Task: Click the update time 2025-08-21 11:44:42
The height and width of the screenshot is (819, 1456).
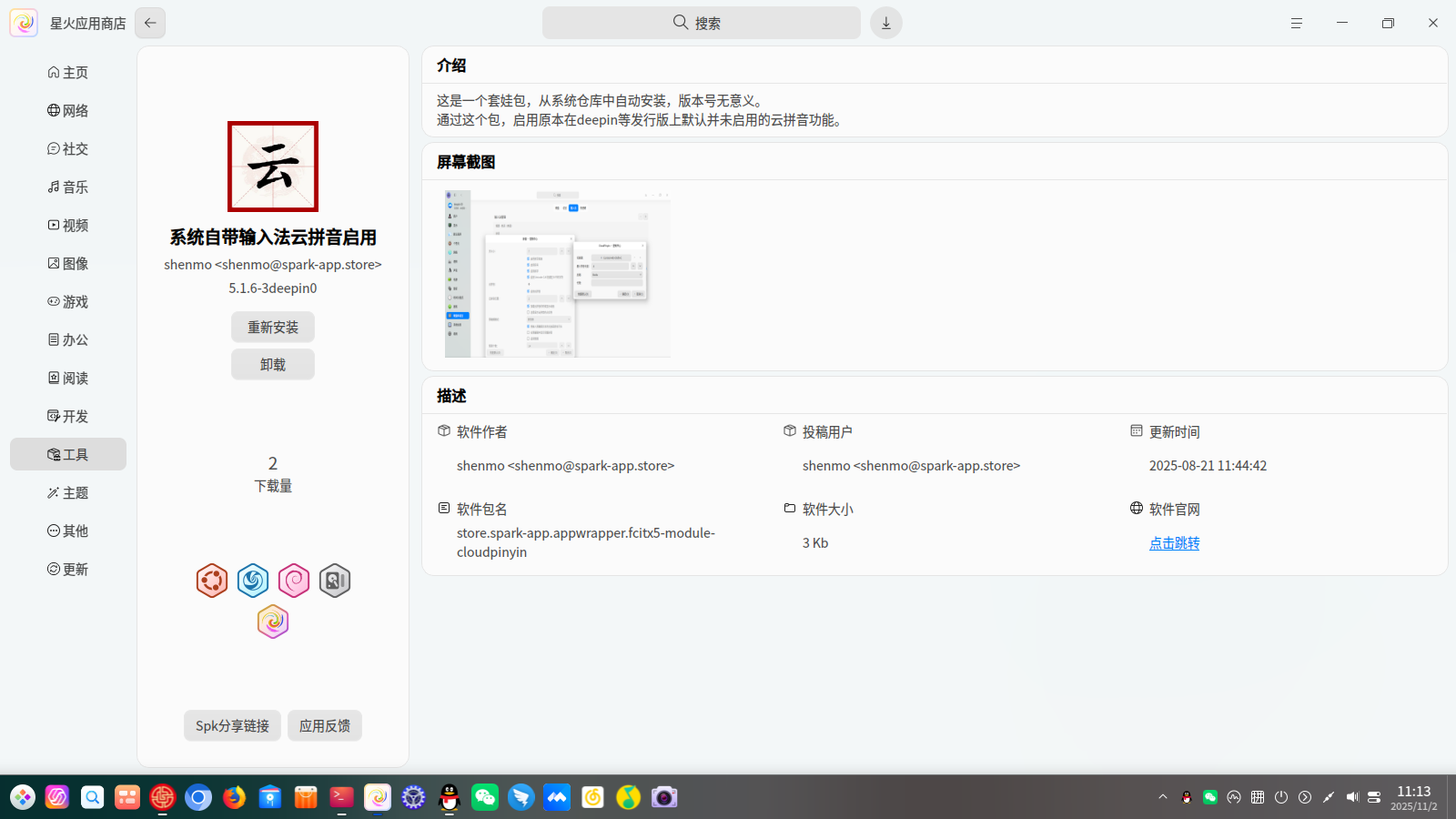Action: tap(1208, 466)
